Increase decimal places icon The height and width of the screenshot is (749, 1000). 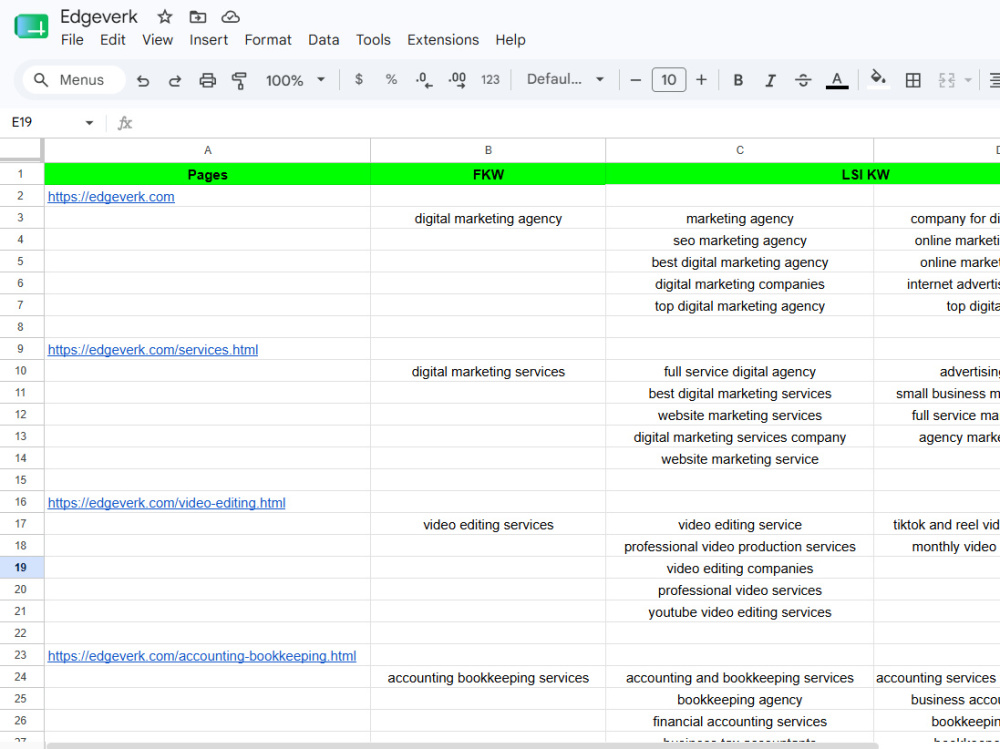click(x=457, y=80)
